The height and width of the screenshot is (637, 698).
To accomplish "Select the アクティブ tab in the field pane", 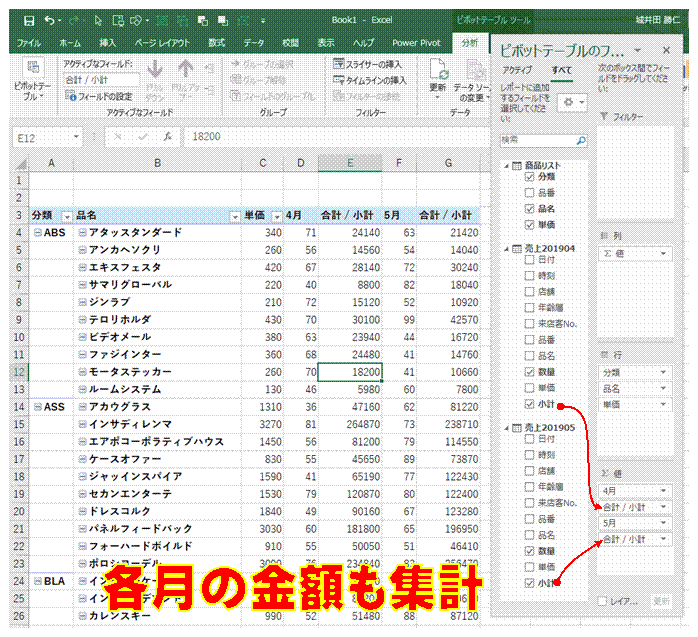I will point(517,70).
